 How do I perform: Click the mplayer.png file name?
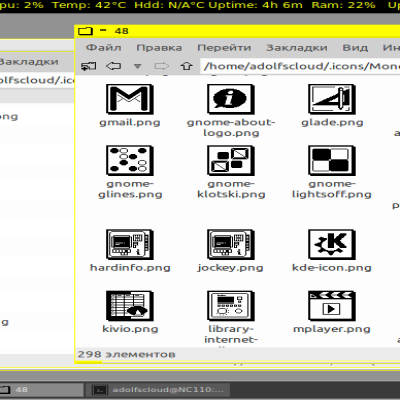[x=332, y=329]
